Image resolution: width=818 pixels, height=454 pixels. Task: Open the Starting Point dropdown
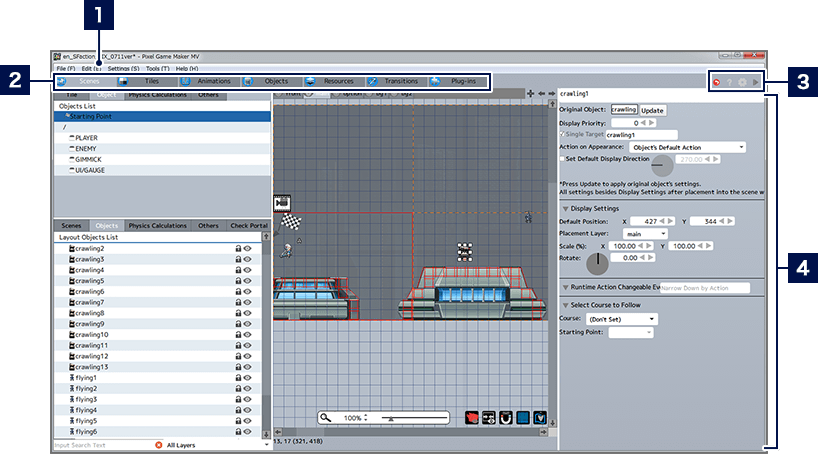(631, 332)
